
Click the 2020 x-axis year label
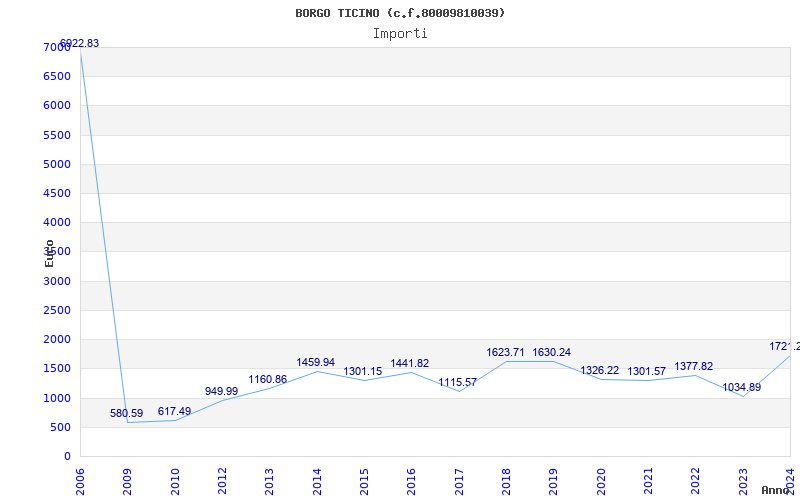coord(601,482)
